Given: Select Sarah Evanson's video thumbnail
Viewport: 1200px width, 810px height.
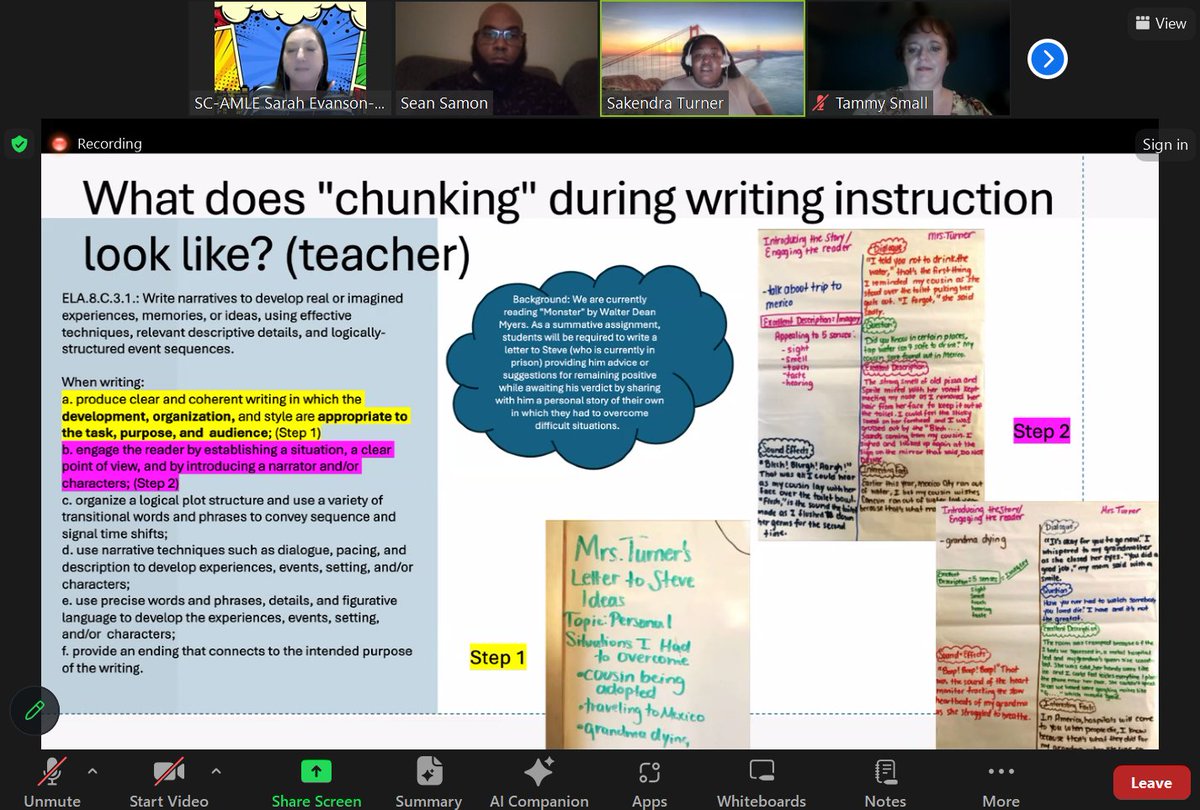Looking at the screenshot, I should click(x=290, y=58).
